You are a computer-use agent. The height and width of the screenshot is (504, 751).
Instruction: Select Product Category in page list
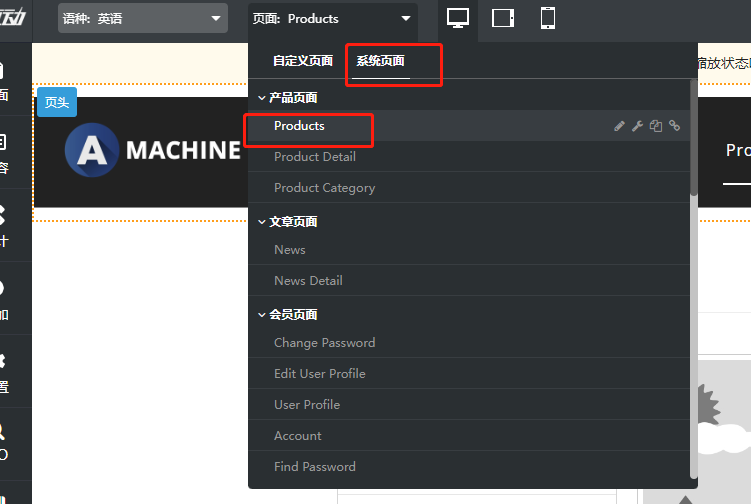point(325,188)
